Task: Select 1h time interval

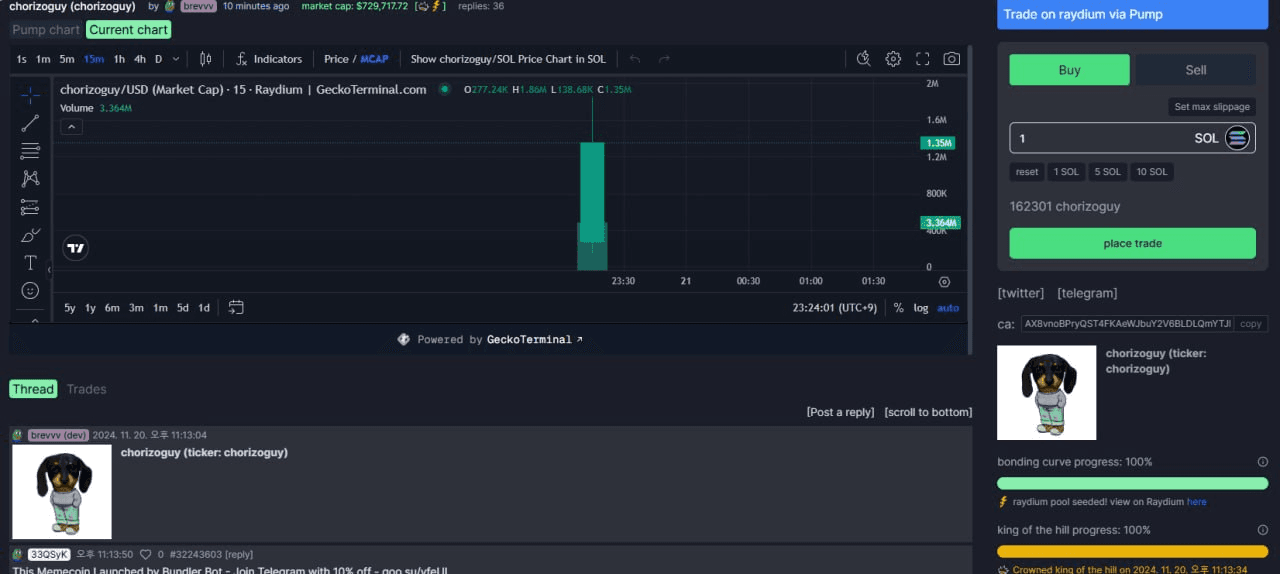Action: tap(119, 59)
